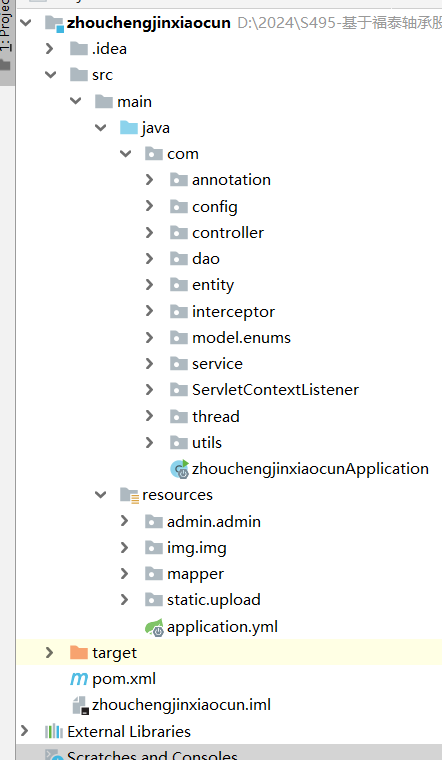This screenshot has width=442, height=760.
Task: Click the dao package icon
Action: (x=179, y=259)
